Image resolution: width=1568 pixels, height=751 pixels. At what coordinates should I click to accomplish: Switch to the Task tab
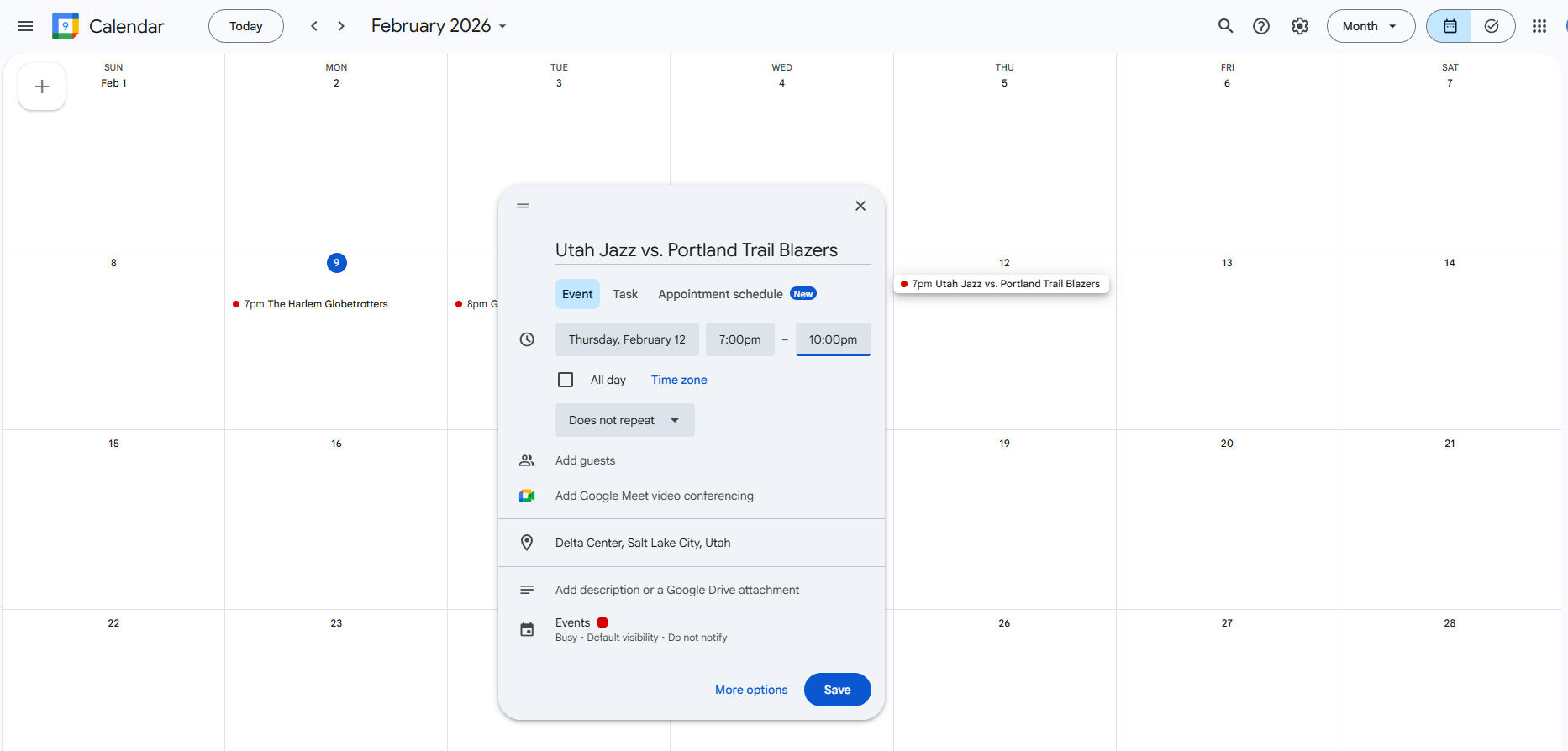(x=625, y=294)
